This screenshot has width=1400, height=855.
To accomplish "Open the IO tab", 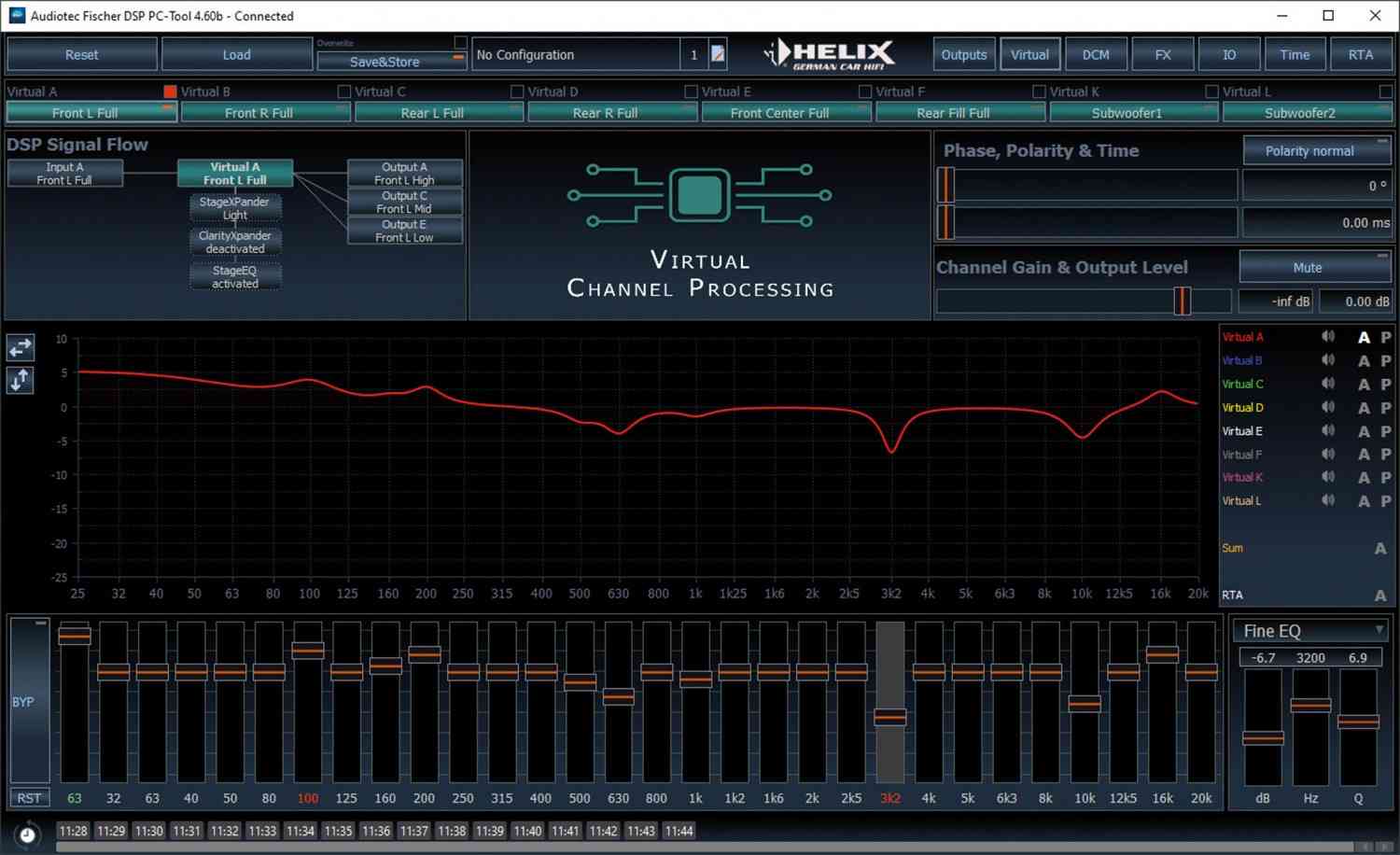I will 1229,55.
